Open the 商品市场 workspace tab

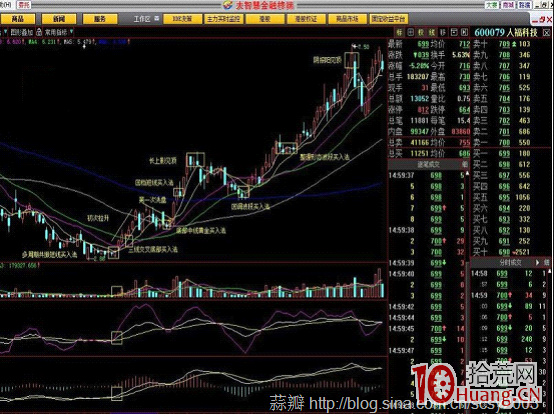point(347,19)
